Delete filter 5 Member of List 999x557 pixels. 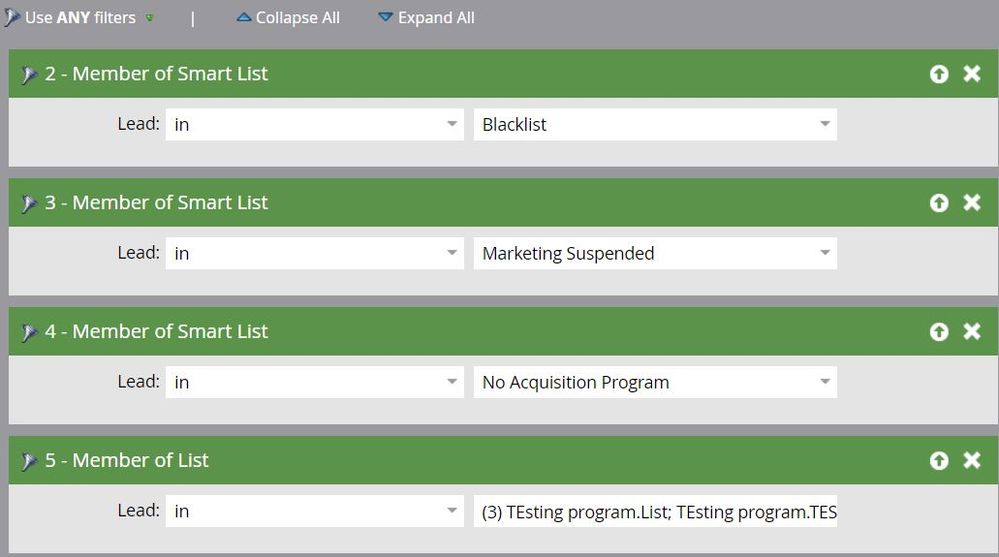[x=972, y=460]
